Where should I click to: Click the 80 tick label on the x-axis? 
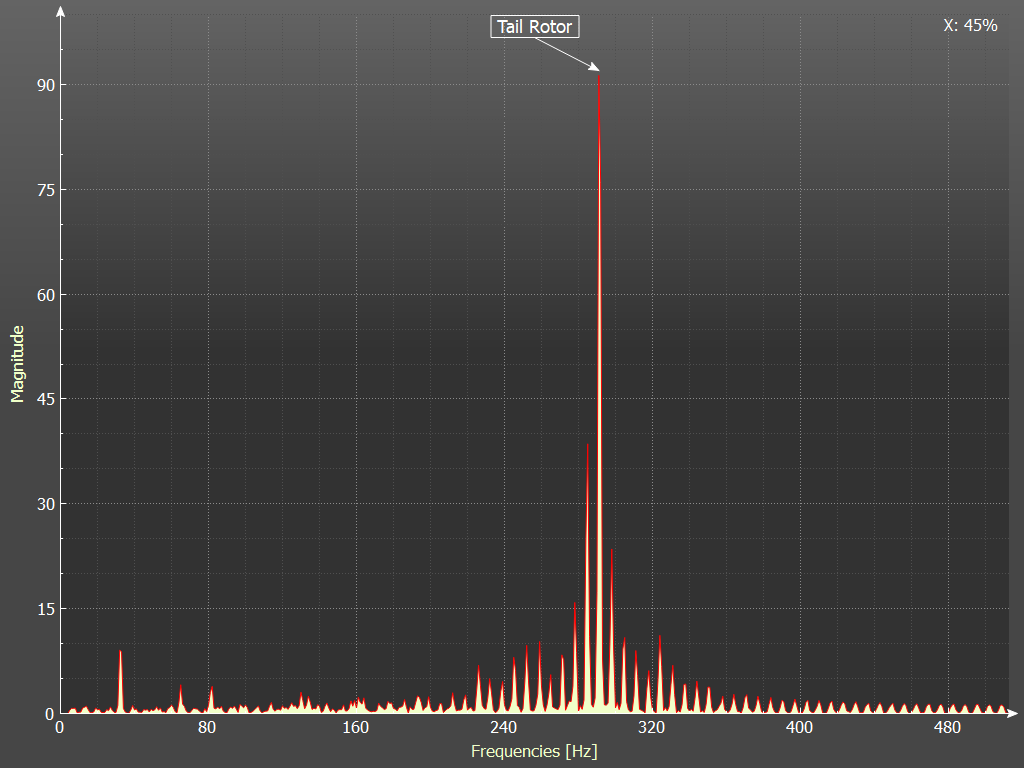208,727
